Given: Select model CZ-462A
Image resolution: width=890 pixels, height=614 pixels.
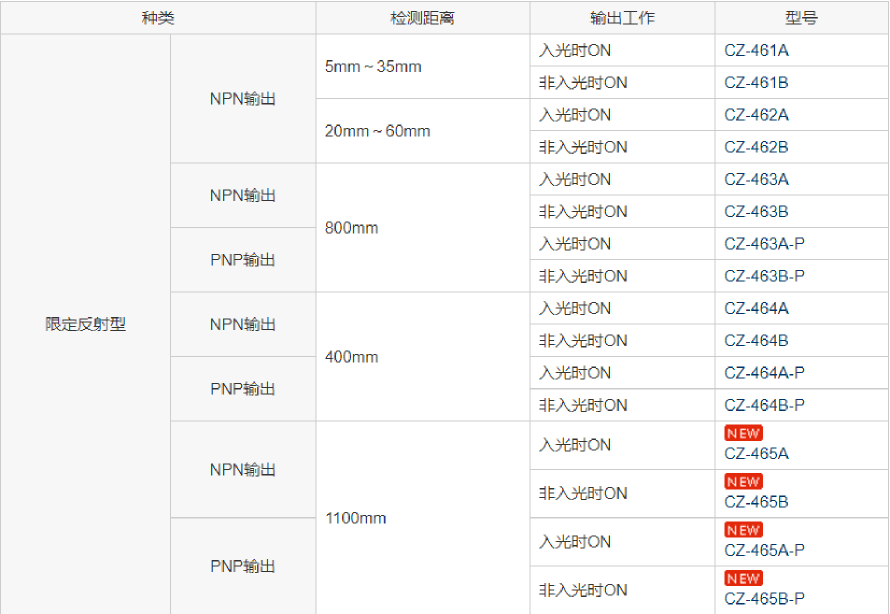Looking at the screenshot, I should click(x=756, y=115).
